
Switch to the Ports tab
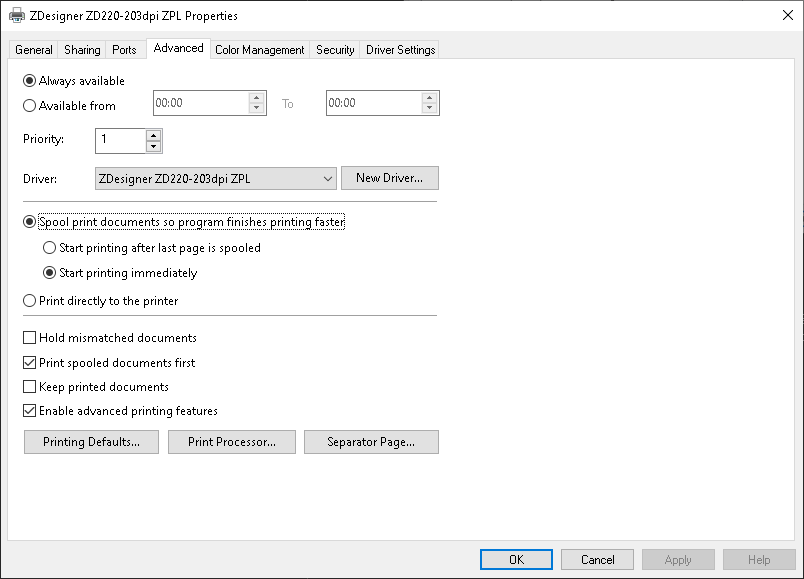pos(124,49)
